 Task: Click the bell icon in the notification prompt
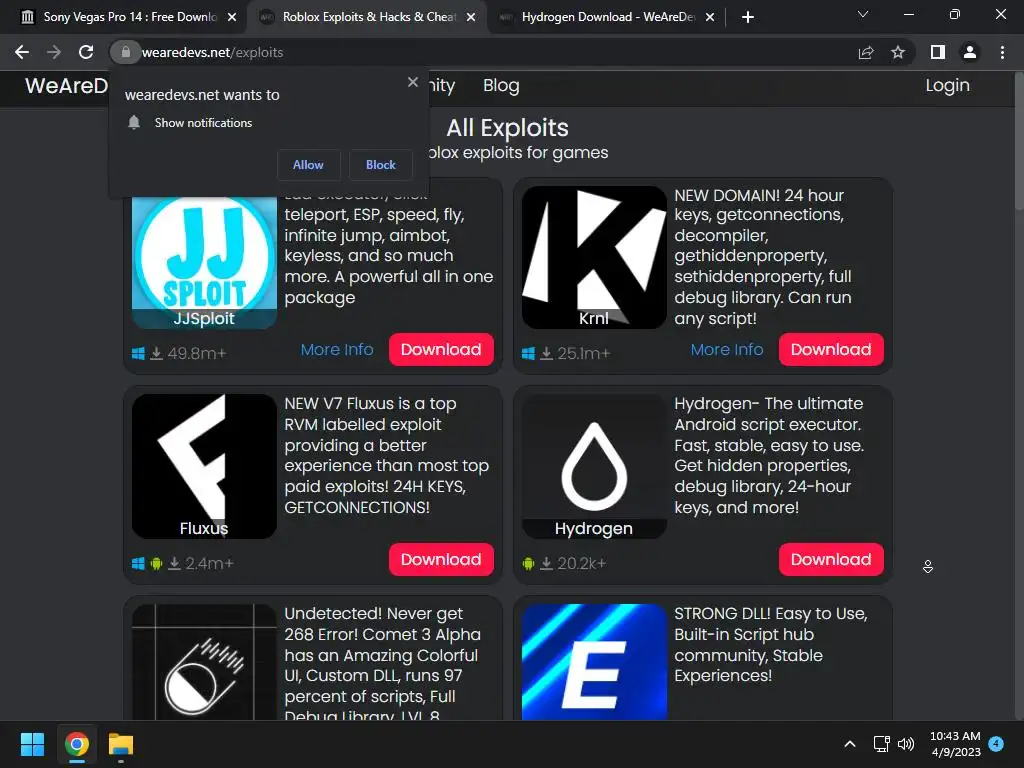coord(134,123)
